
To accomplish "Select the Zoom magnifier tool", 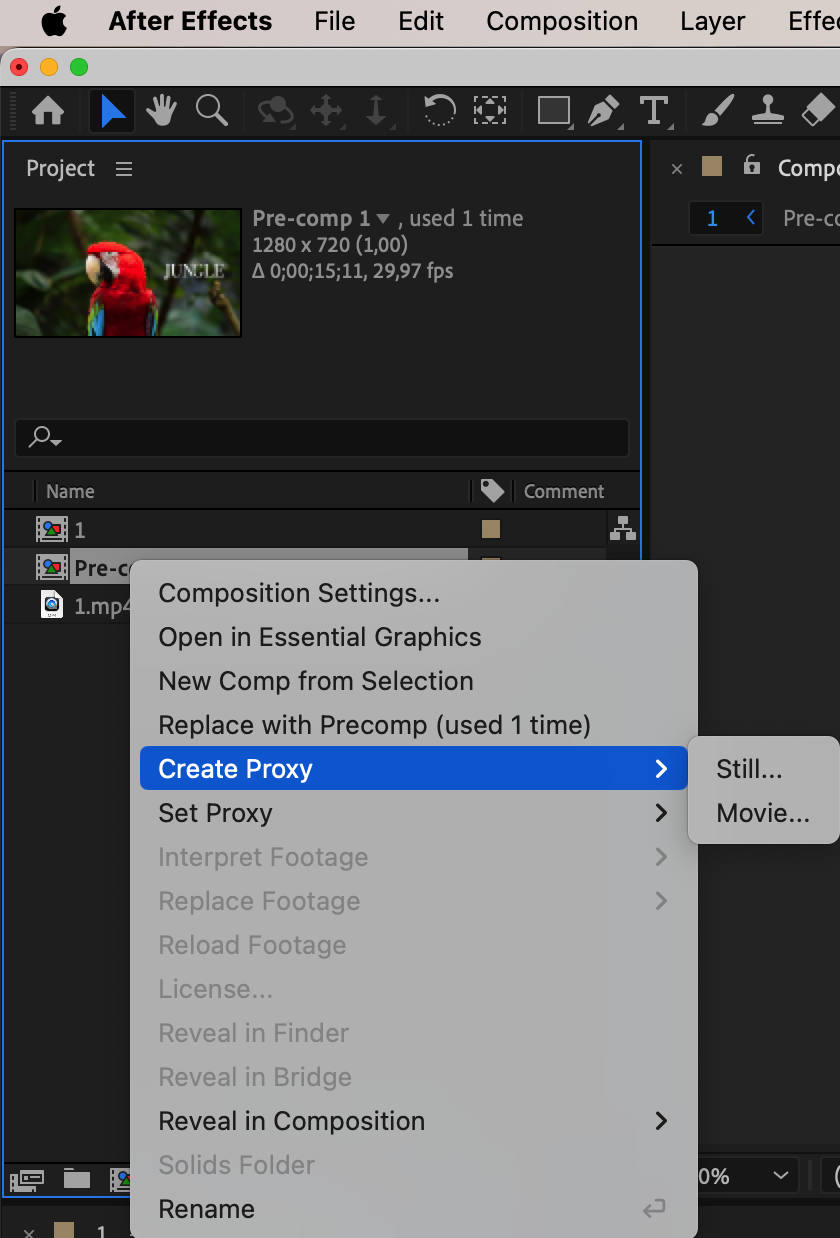I will coord(211,110).
